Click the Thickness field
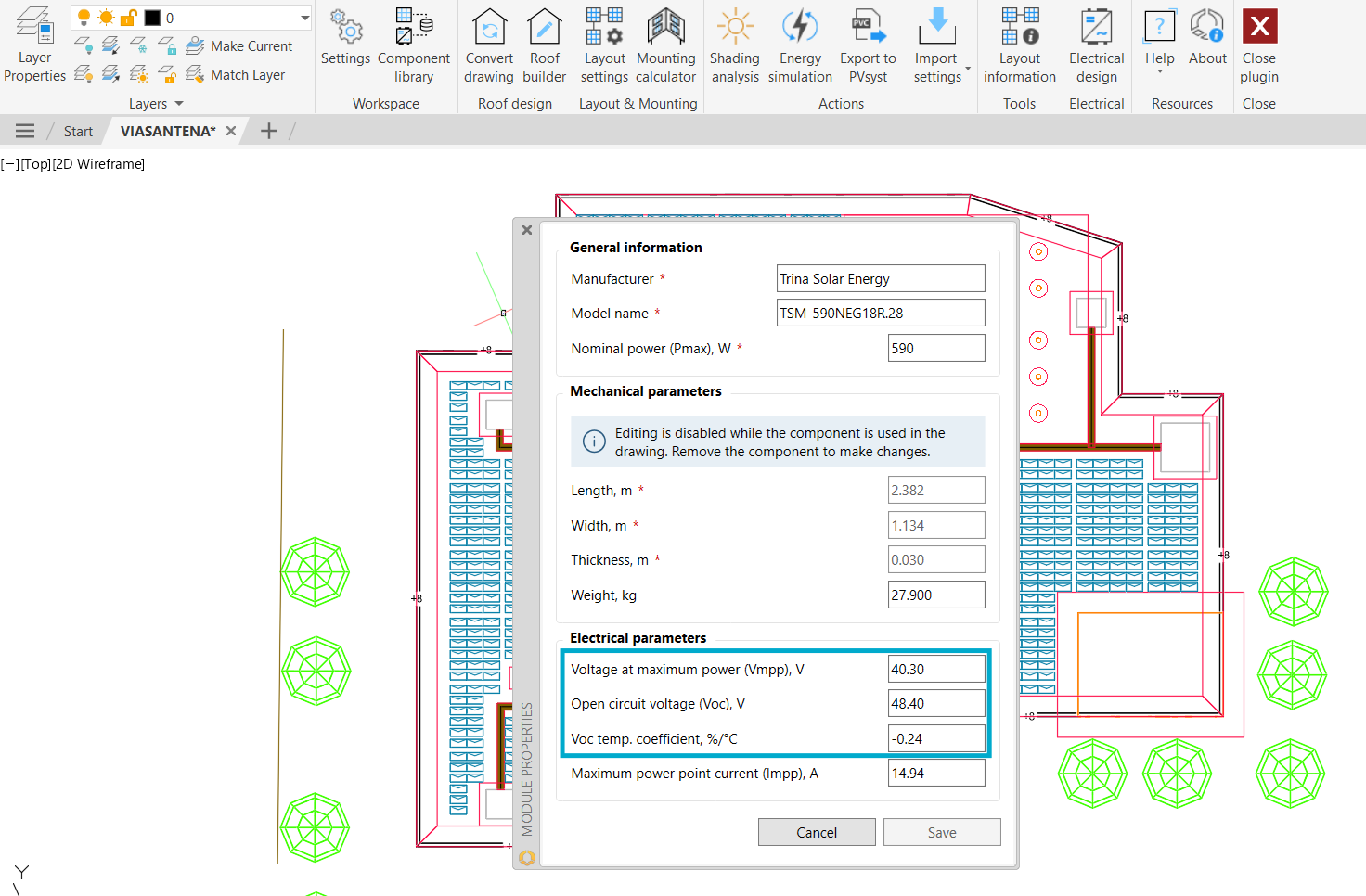Screen dimensions: 1366x896 936,559
